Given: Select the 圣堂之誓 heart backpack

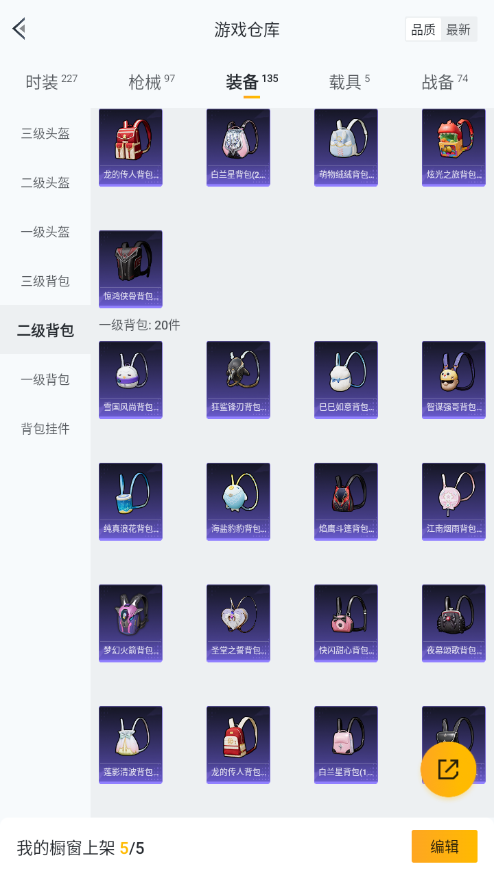Looking at the screenshot, I should point(238,623).
